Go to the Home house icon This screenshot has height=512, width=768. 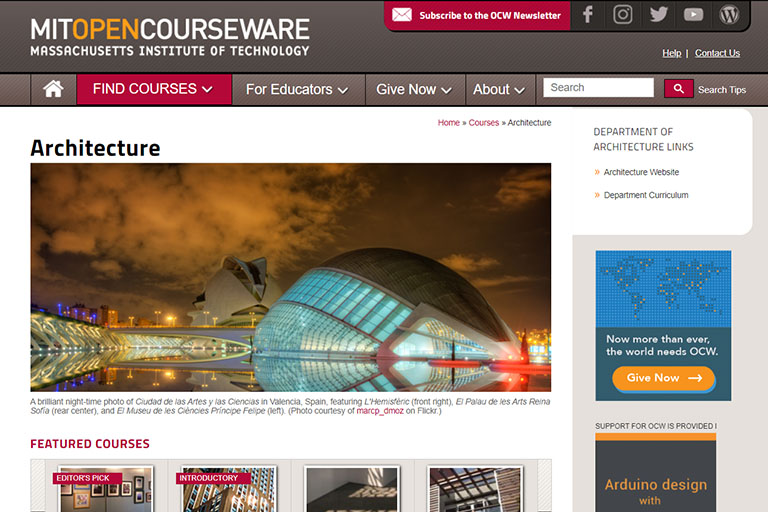pyautogui.click(x=53, y=89)
